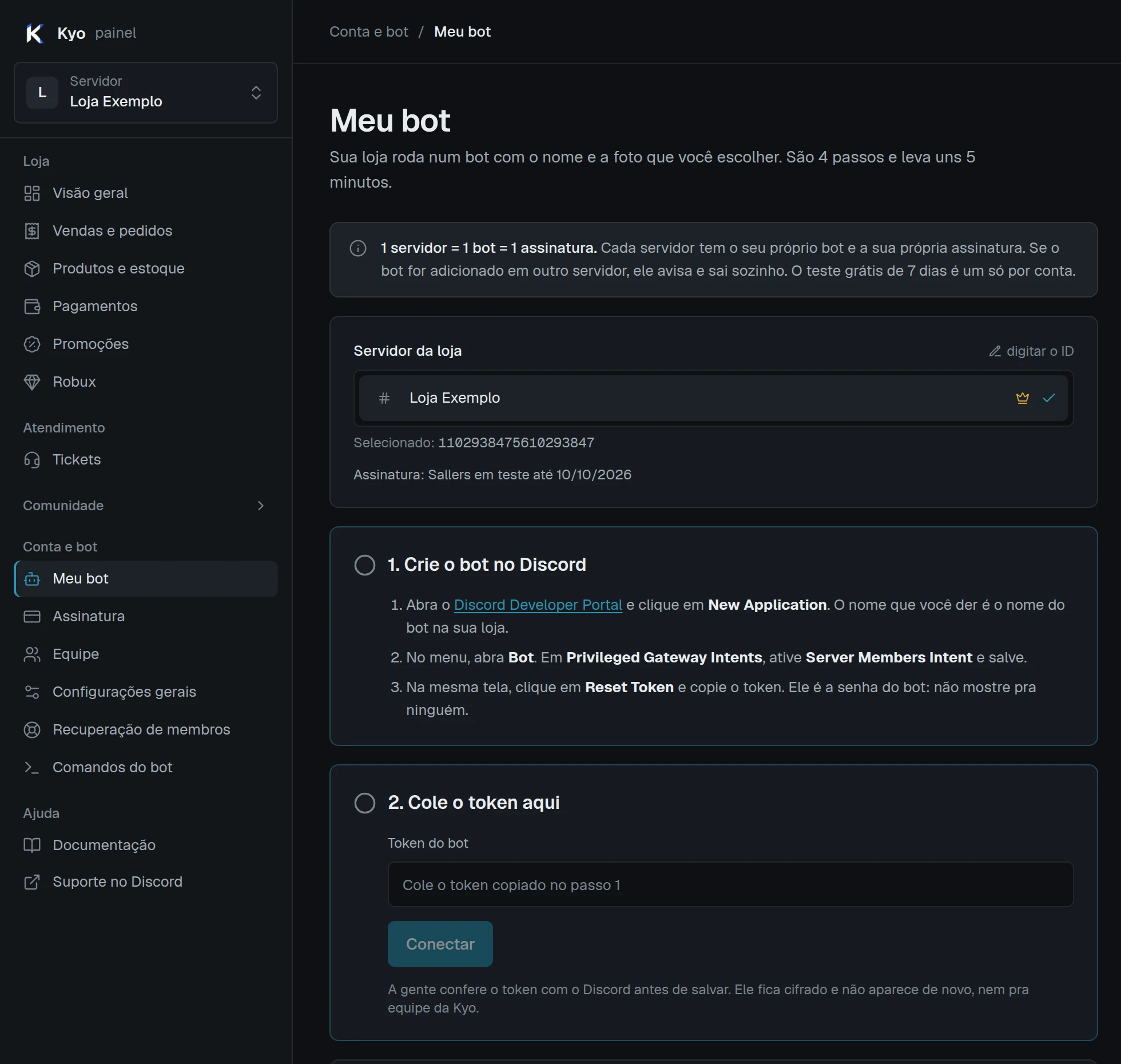1121x1064 pixels.
Task: Open Pagamentos in the sidebar
Action: [x=146, y=307]
